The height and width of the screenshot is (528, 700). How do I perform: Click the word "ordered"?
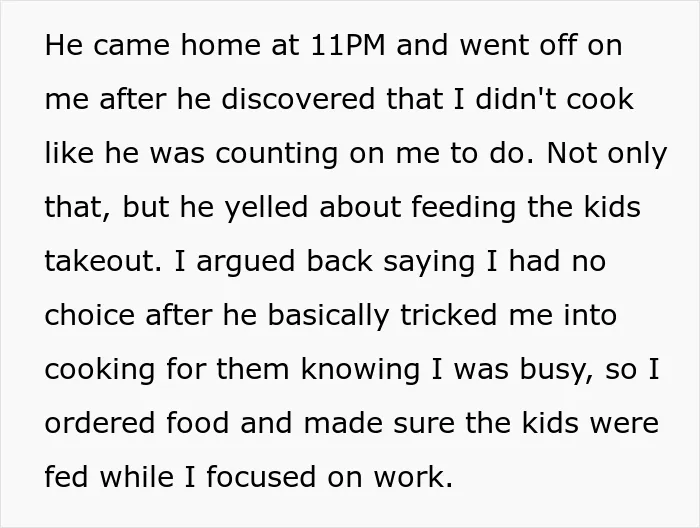pos(100,423)
